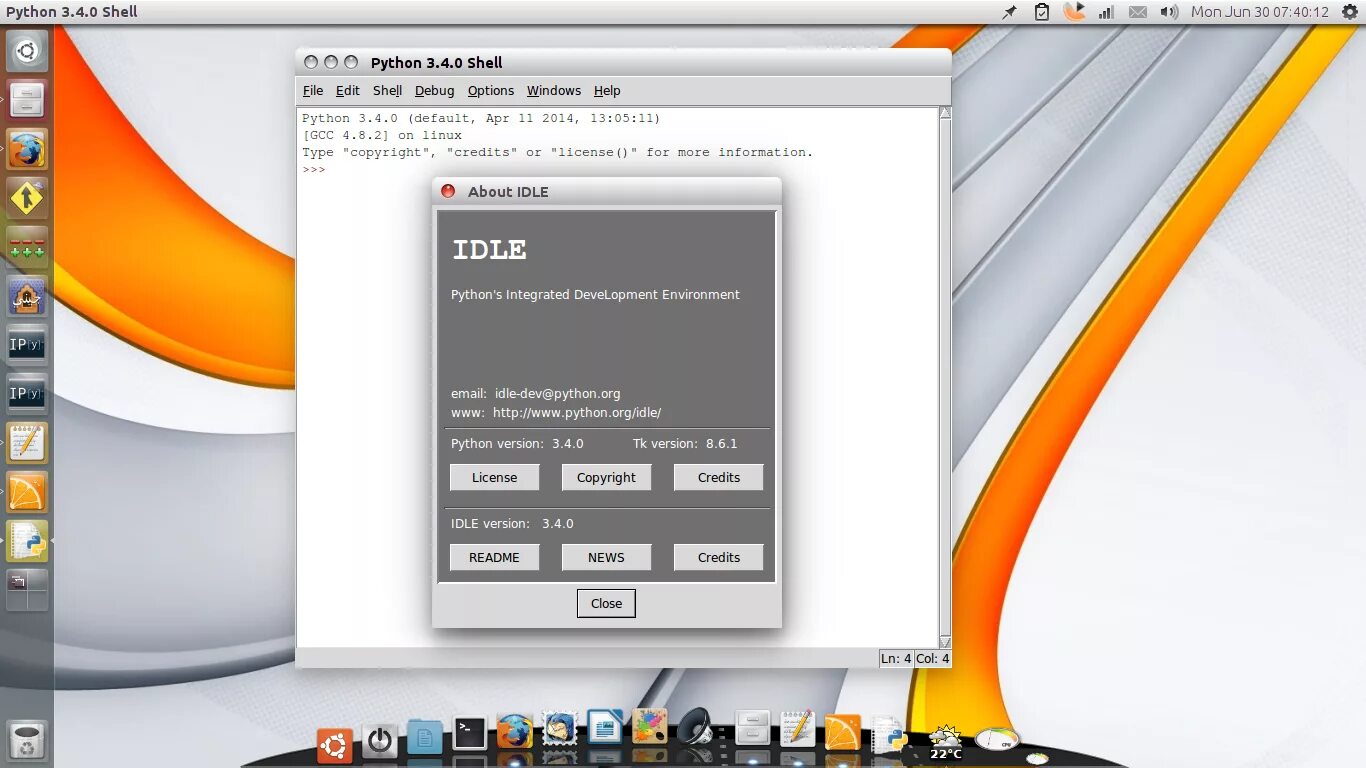Click the Copyright button
Screen dimensions: 1366x768
click(x=606, y=477)
